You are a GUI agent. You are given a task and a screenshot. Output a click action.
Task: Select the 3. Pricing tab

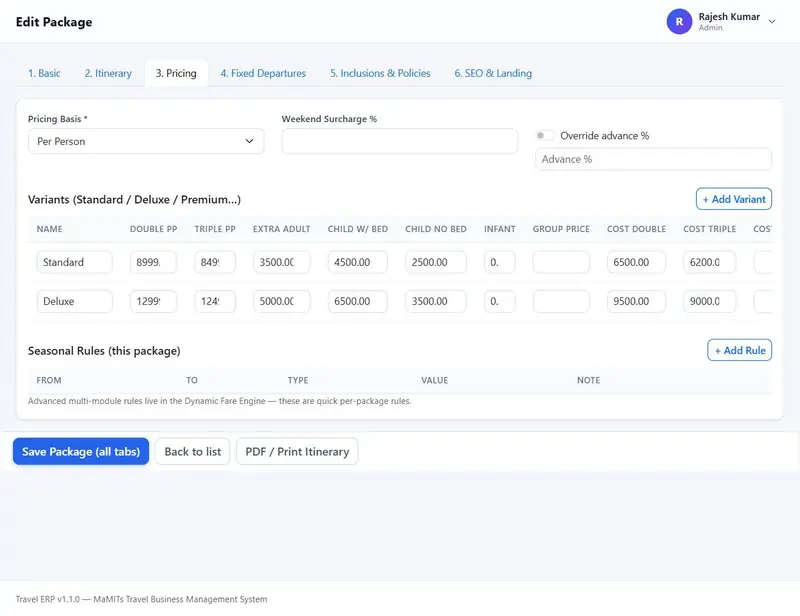coord(176,73)
